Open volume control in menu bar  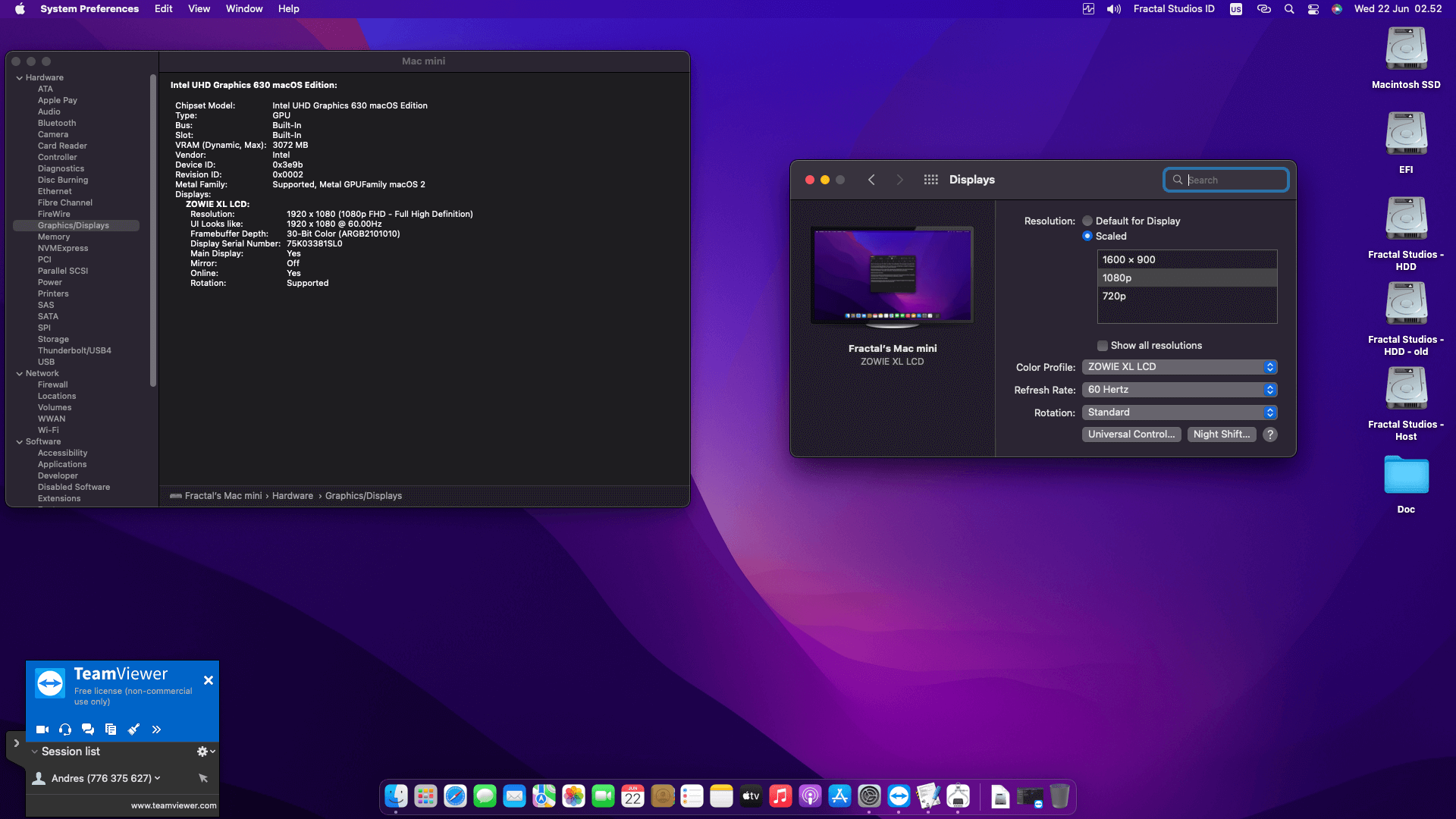1113,9
